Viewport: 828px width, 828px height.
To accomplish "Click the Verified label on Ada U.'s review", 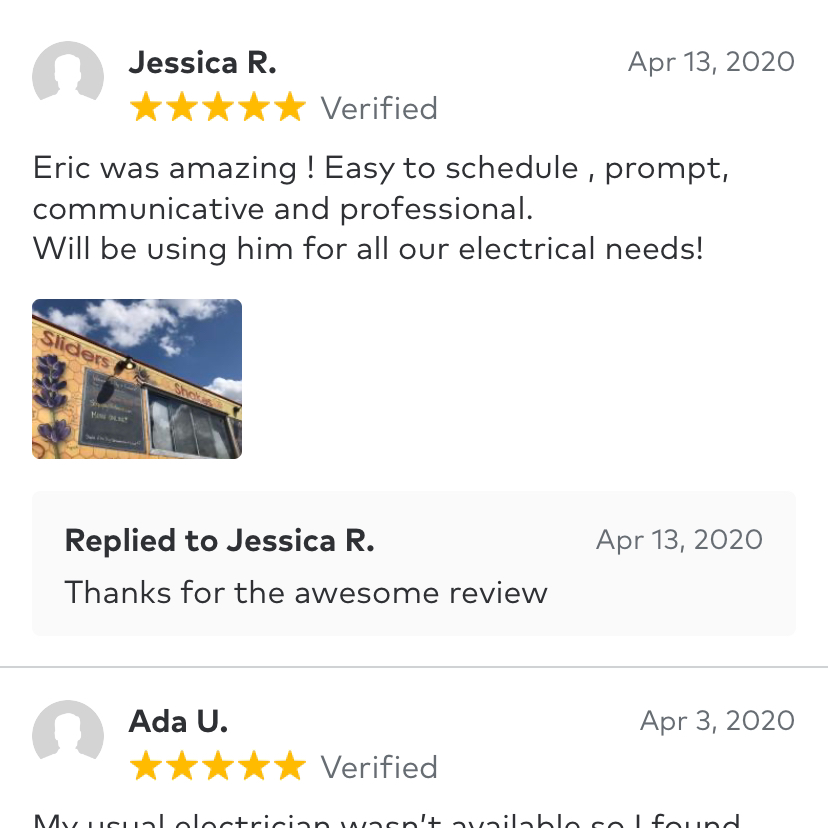I will (x=379, y=767).
